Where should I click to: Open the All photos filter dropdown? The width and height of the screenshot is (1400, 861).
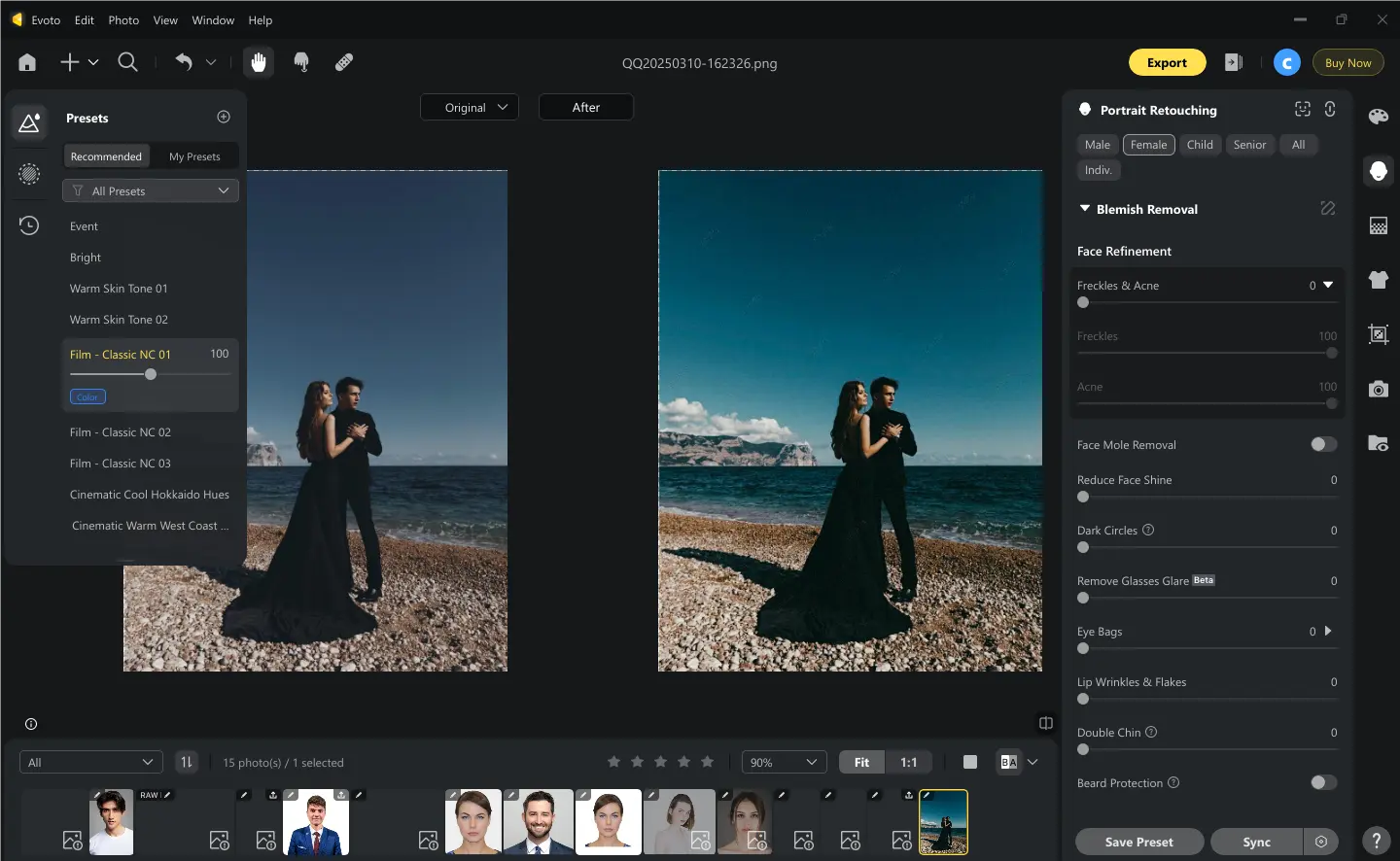[x=91, y=762]
